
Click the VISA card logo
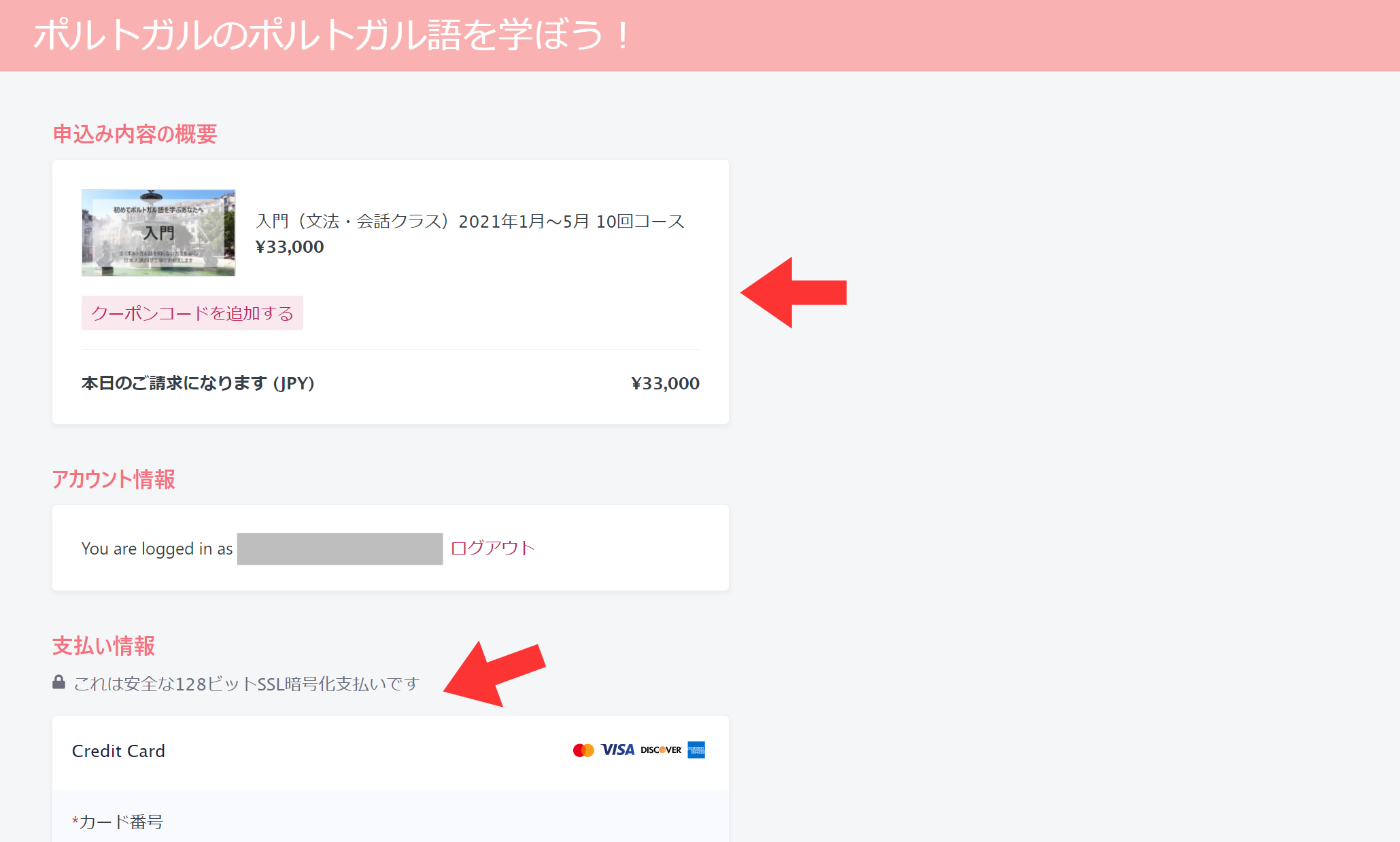click(x=618, y=750)
